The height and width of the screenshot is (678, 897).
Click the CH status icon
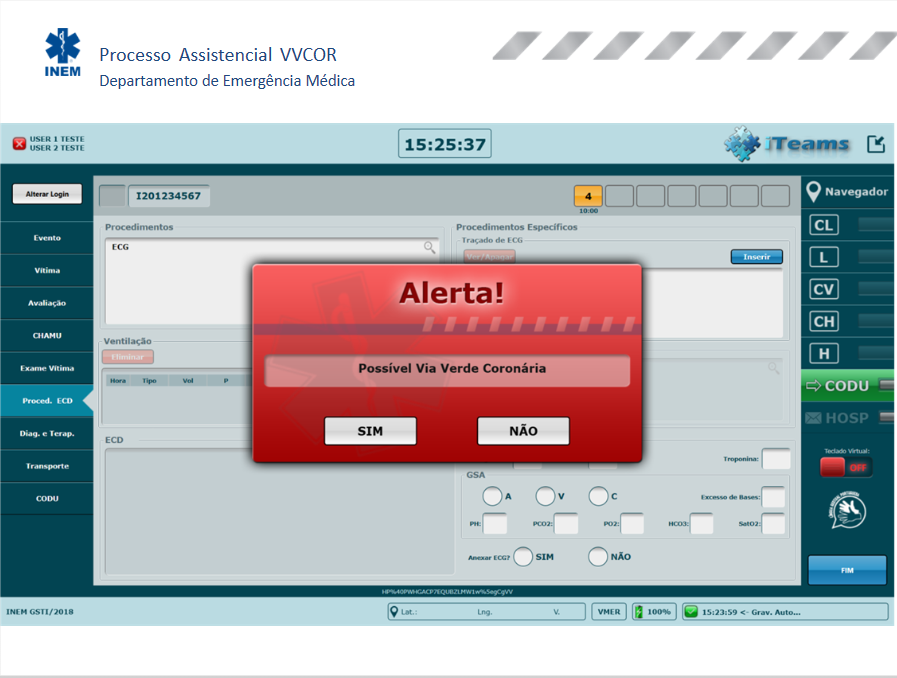[824, 322]
